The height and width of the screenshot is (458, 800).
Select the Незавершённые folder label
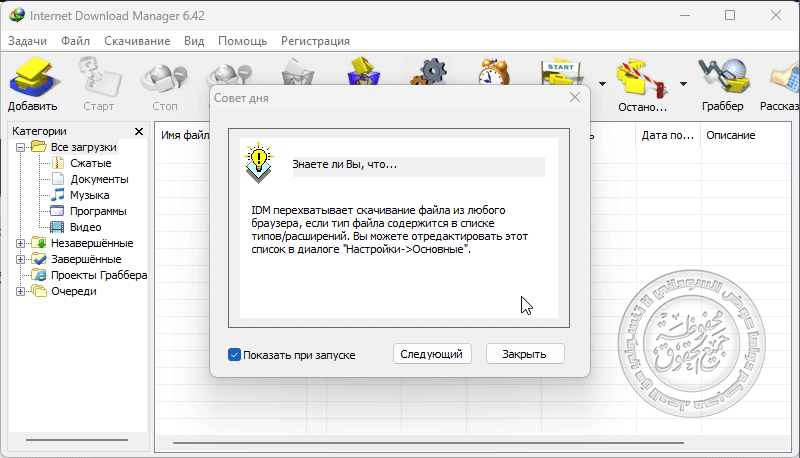tap(92, 243)
